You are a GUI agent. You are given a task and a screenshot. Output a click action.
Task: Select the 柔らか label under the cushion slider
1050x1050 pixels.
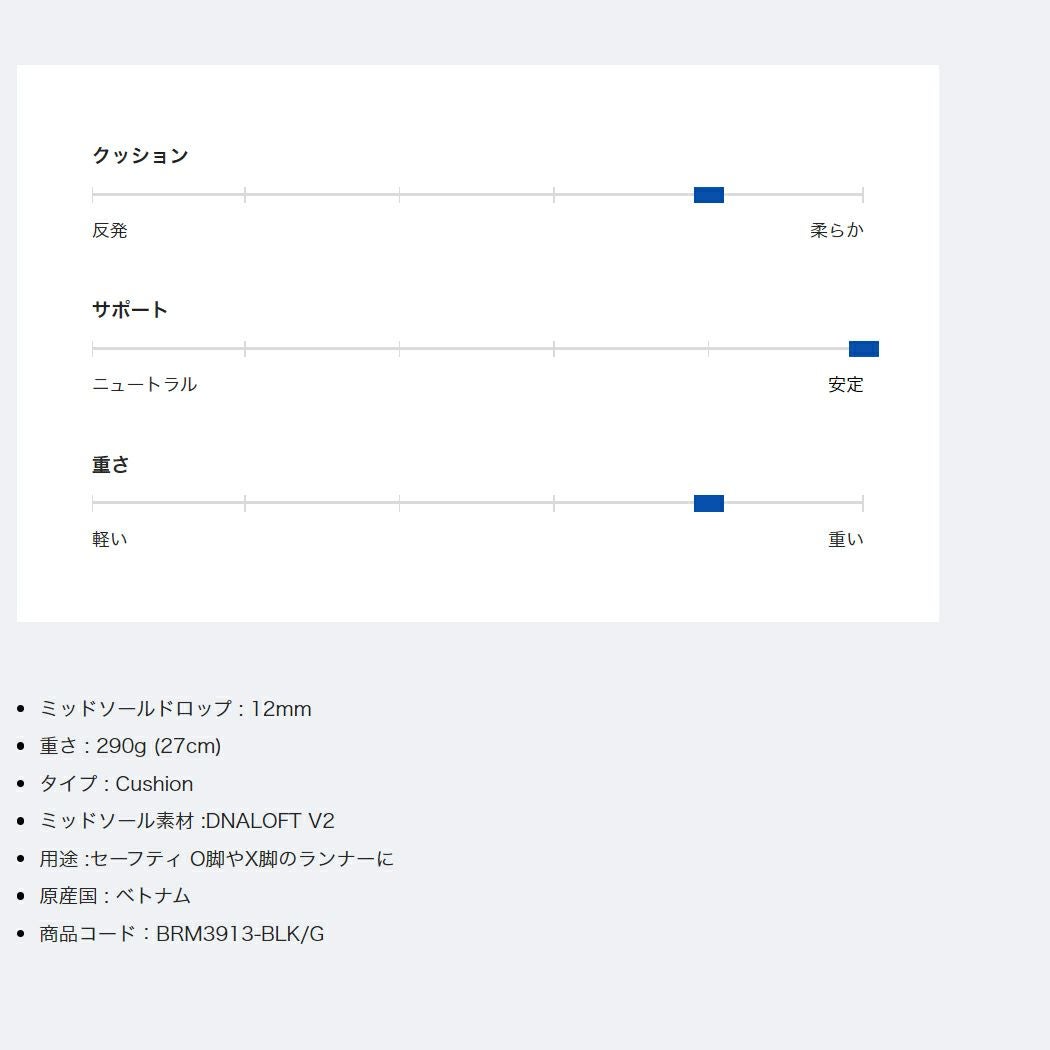coord(836,231)
